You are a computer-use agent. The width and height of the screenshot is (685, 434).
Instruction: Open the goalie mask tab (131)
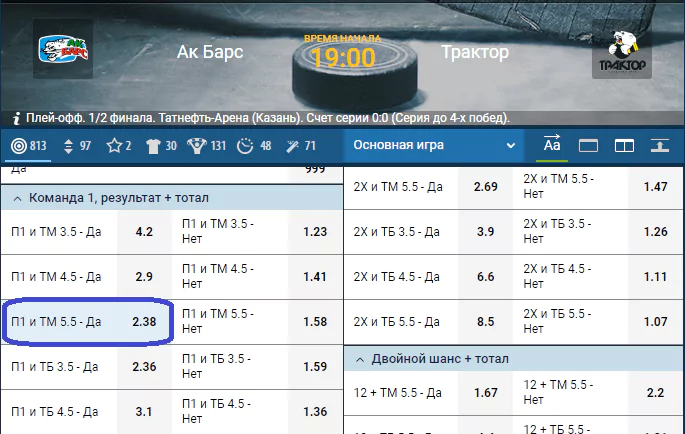click(x=206, y=146)
